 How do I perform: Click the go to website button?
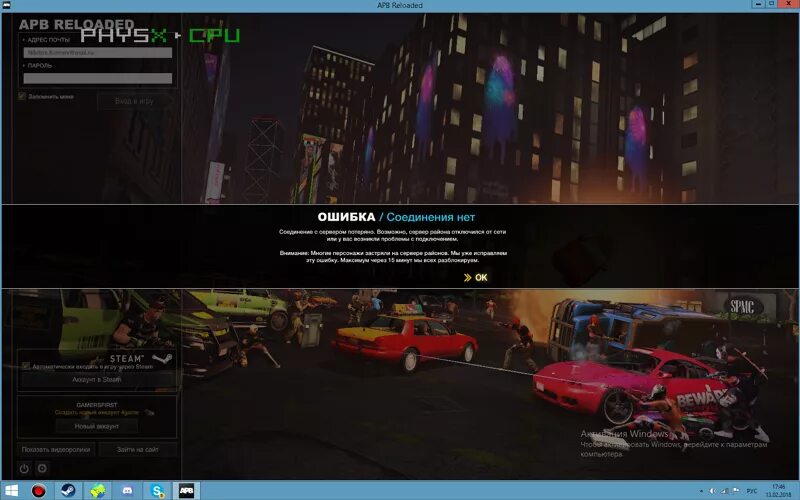(x=138, y=449)
